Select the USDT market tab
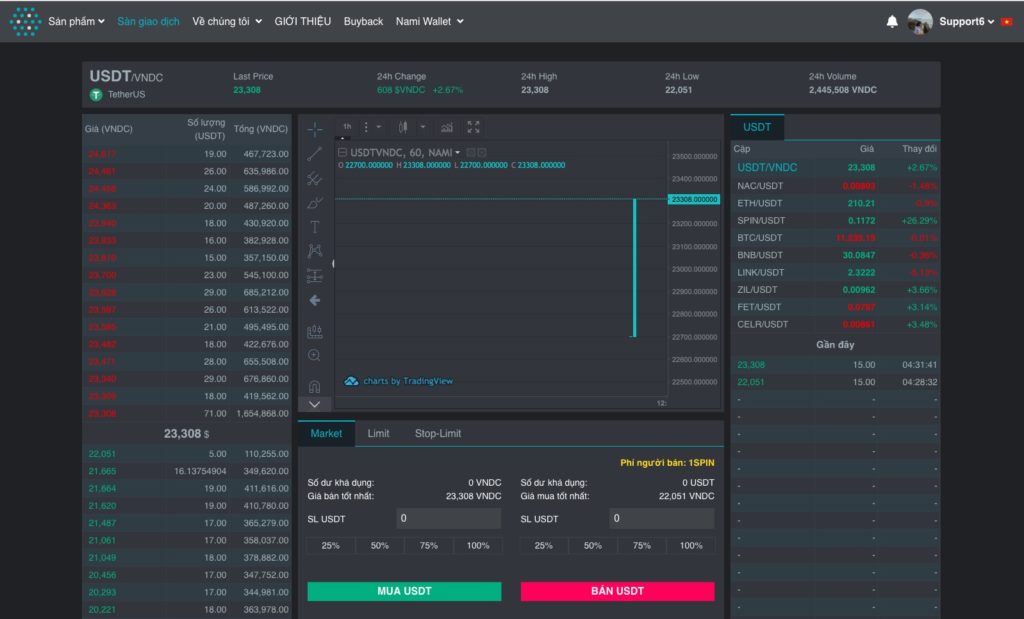Image resolution: width=1024 pixels, height=619 pixels. coord(757,127)
